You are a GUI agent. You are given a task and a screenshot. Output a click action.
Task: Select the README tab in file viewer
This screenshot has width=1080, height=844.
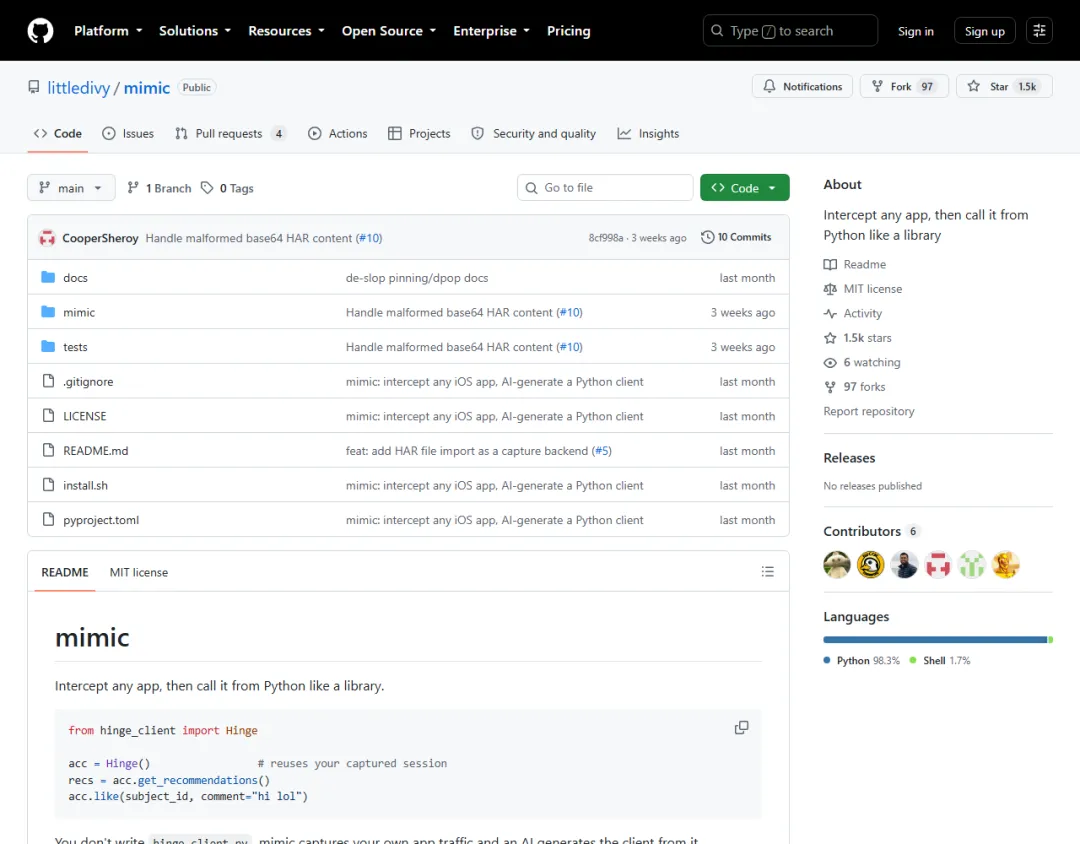click(x=65, y=573)
